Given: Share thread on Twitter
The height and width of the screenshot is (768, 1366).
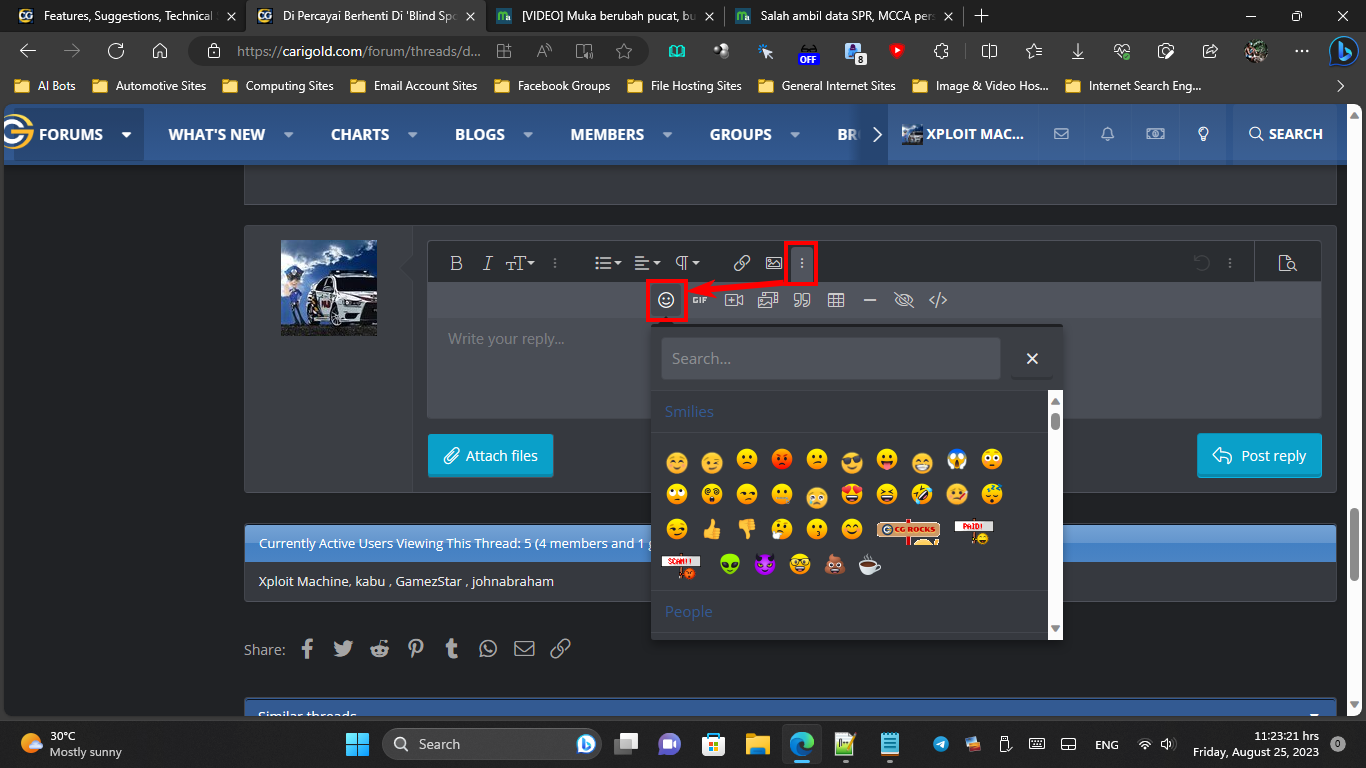Looking at the screenshot, I should (343, 648).
